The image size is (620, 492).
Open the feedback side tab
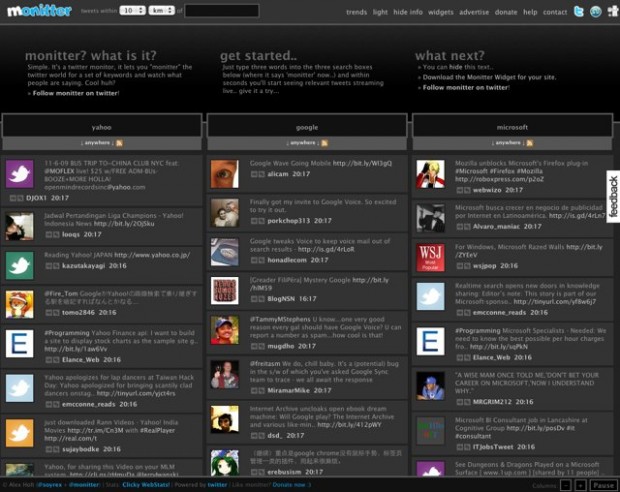[613, 197]
